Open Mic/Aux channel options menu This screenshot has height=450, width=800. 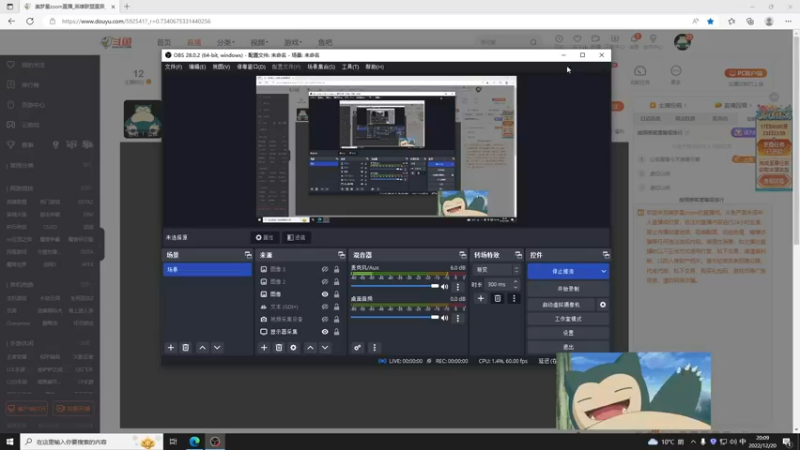point(458,287)
